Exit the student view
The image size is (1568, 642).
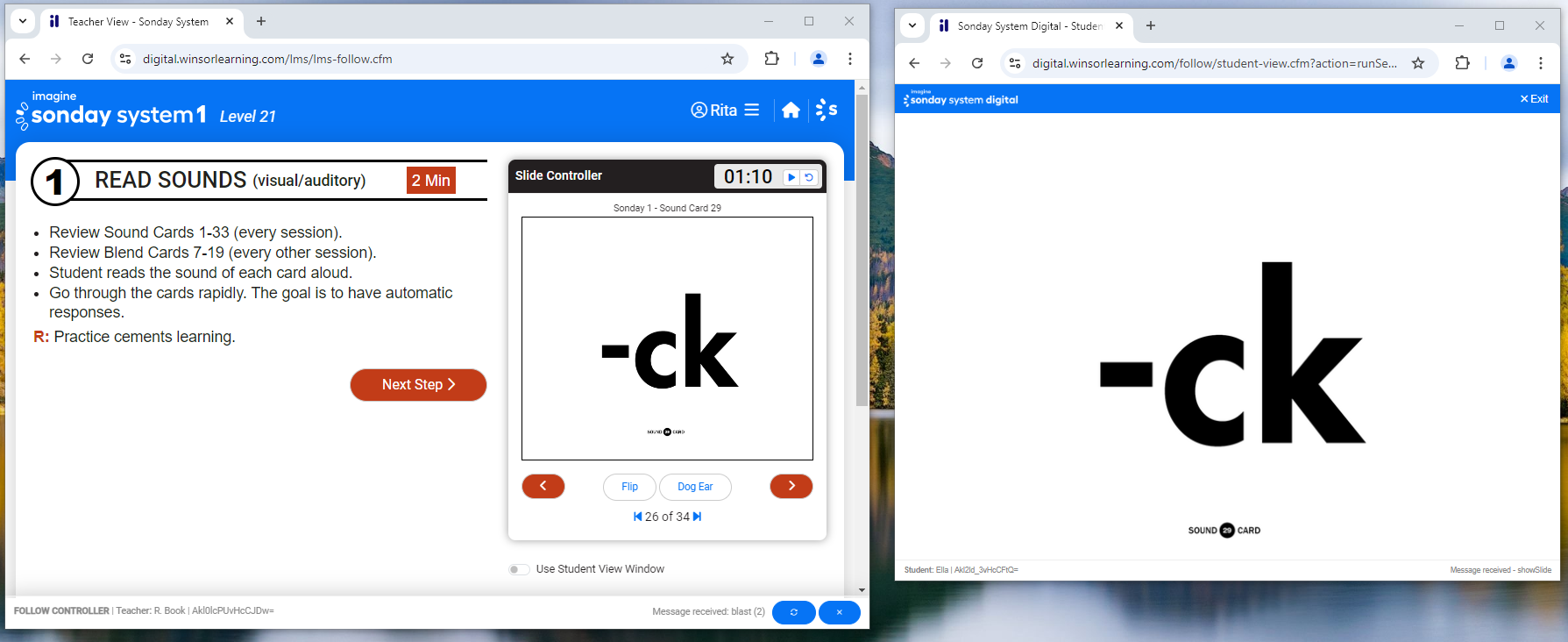tap(1534, 99)
